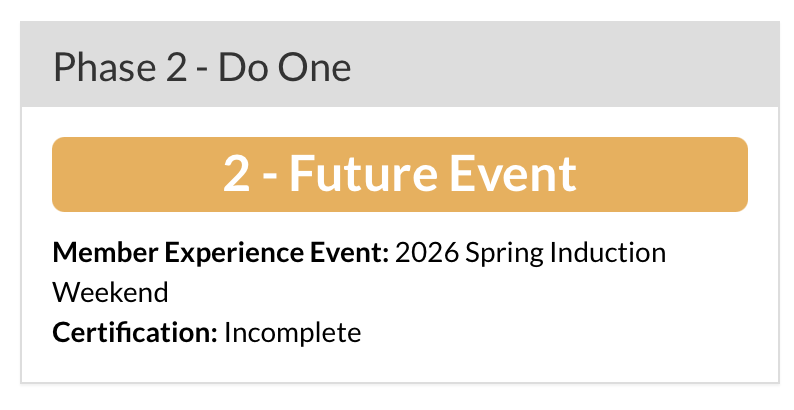Click the "Phase 2 - Do One" header title
Screen dimensions: 794x410
coord(201,68)
